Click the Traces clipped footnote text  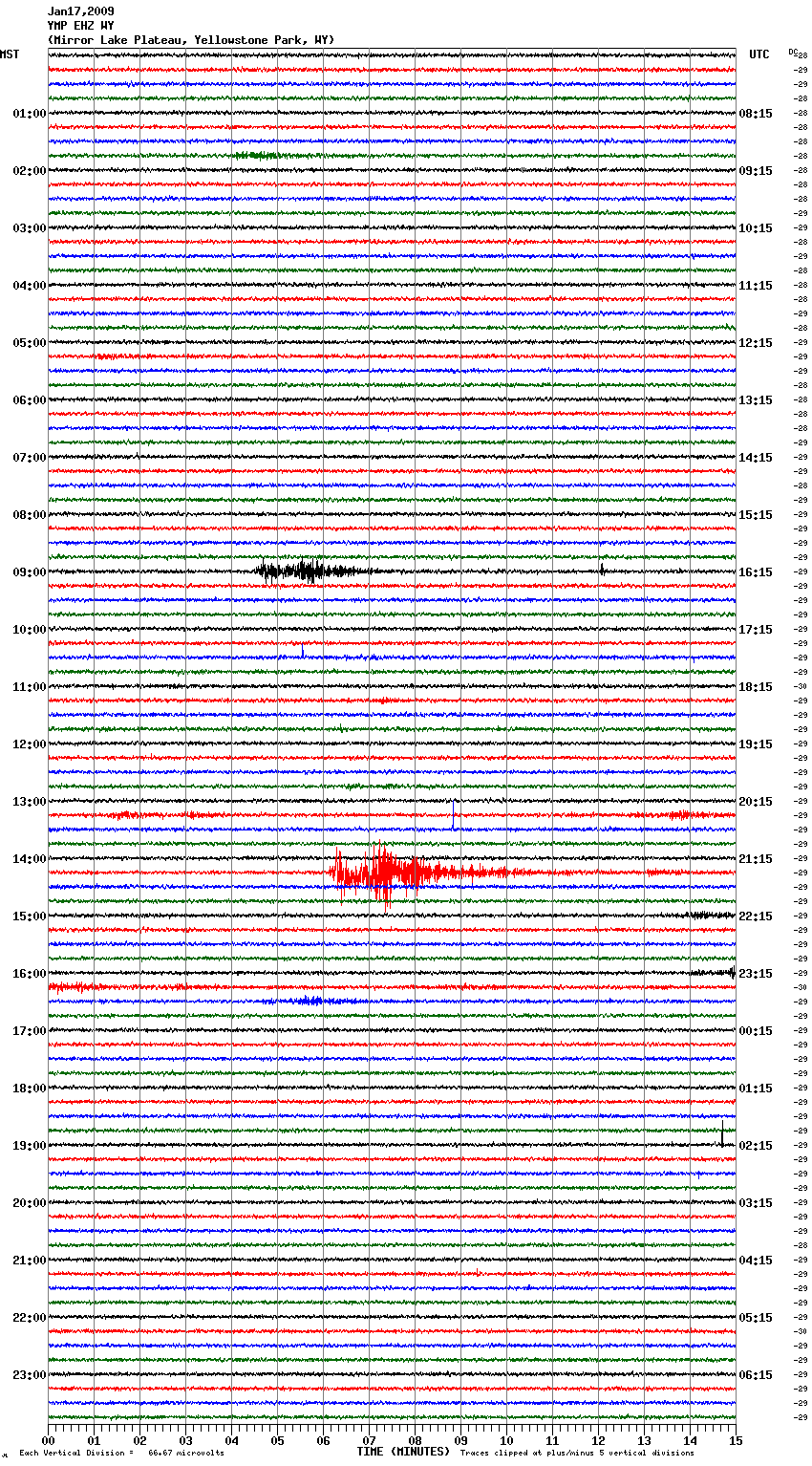coord(577,1454)
